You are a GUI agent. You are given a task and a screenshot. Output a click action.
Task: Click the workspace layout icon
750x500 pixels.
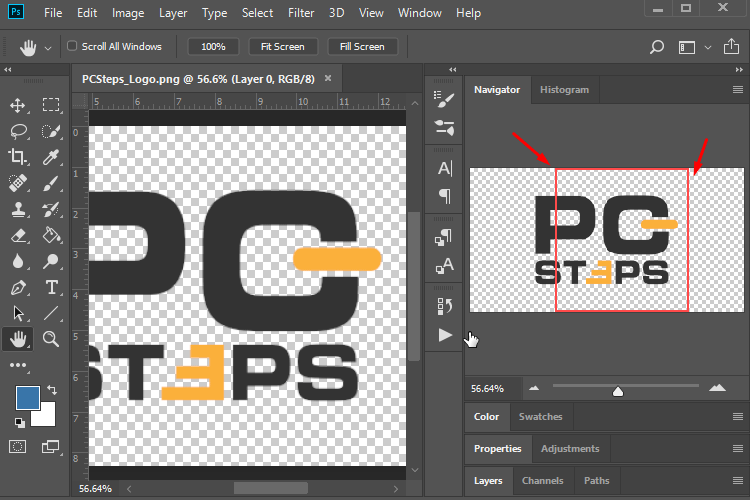[687, 47]
